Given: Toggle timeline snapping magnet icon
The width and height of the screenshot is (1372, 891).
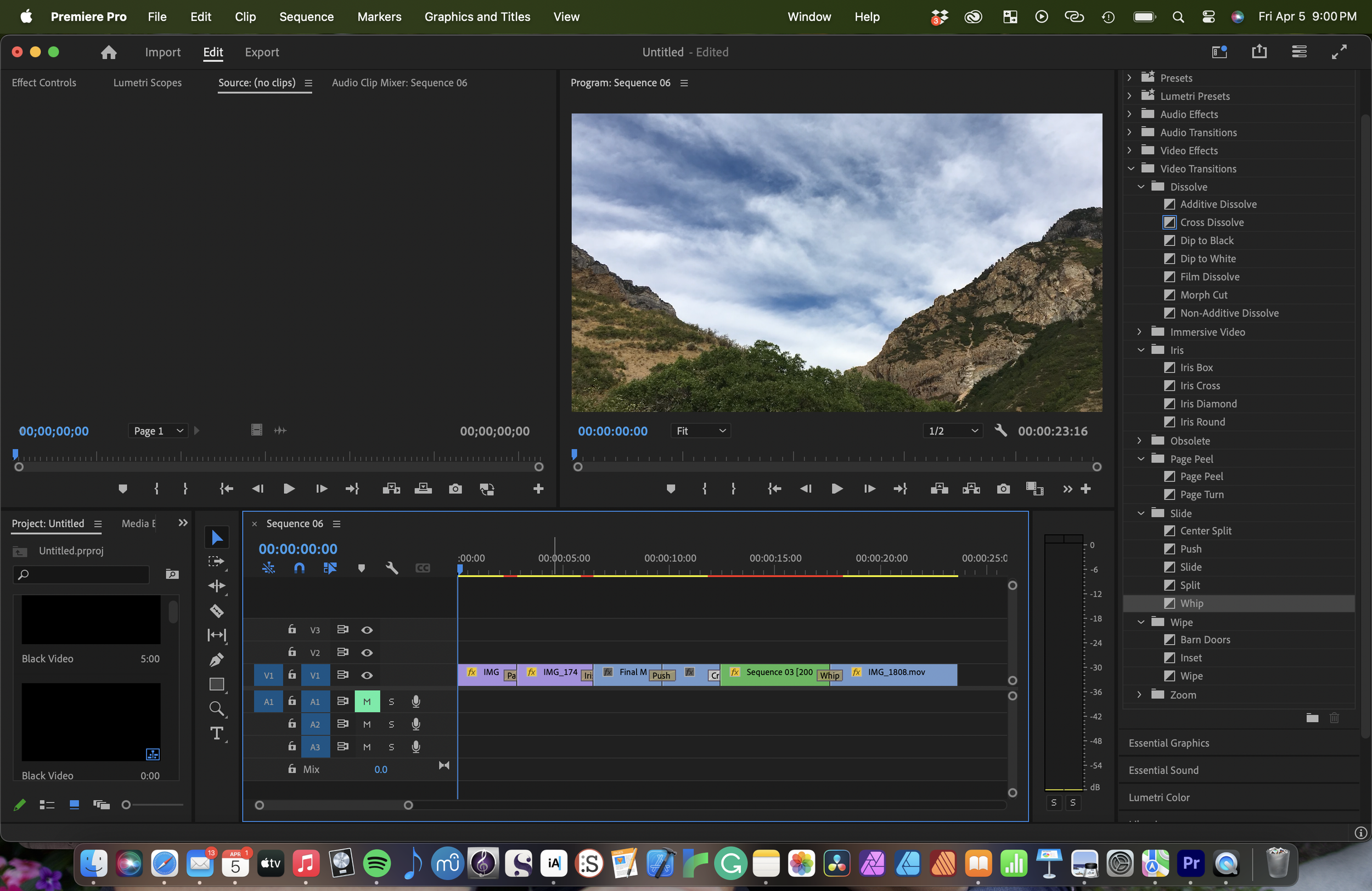Looking at the screenshot, I should click(299, 568).
